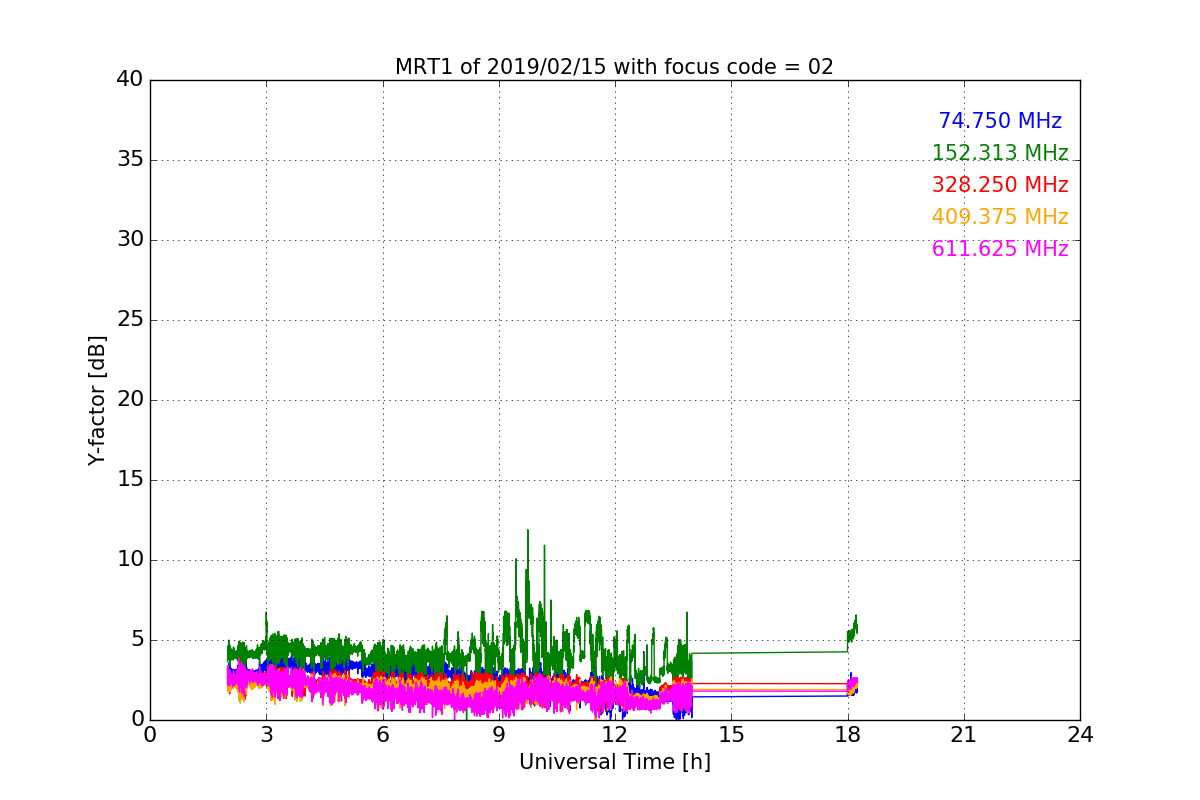
Task: Click the x-axis tick label 6
Action: [383, 735]
